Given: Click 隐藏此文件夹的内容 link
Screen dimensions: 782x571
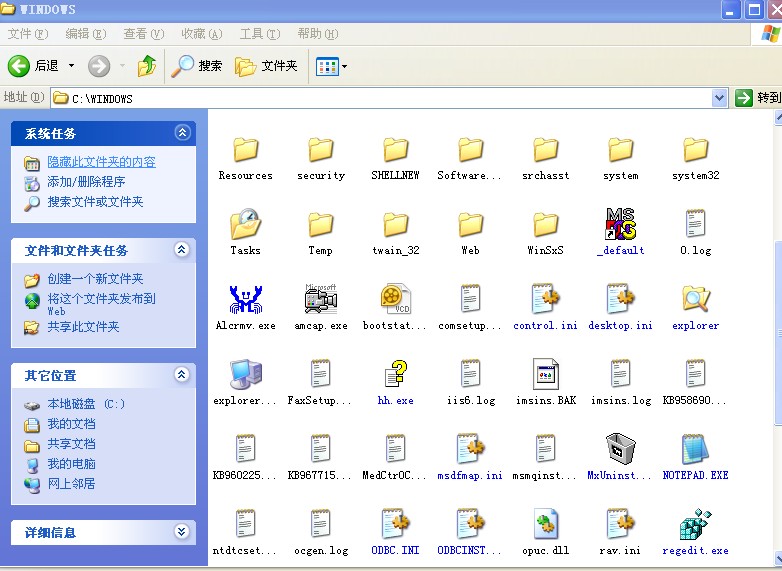Looking at the screenshot, I should pos(101,162).
